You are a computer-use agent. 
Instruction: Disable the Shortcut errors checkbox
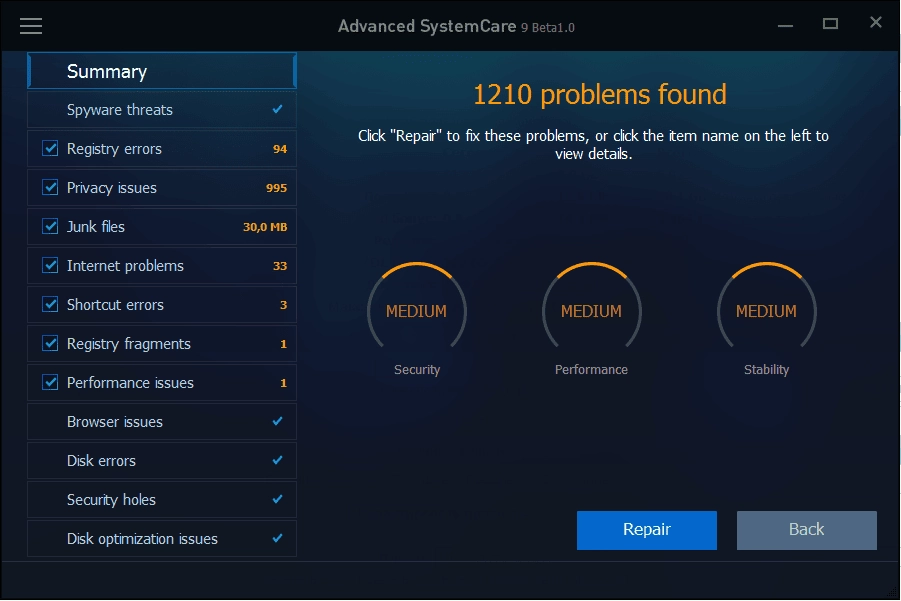(51, 305)
